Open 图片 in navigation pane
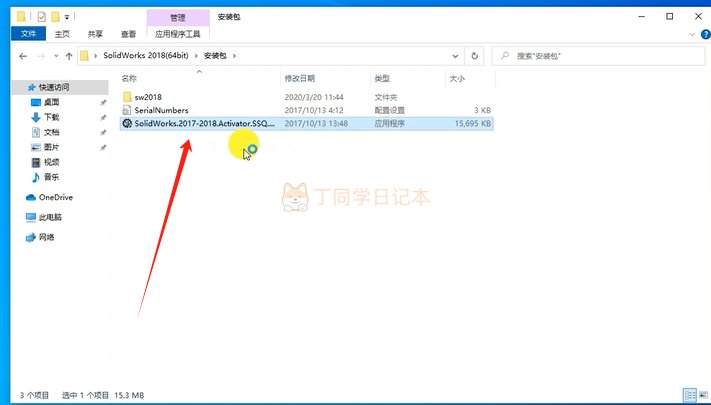 [x=51, y=147]
